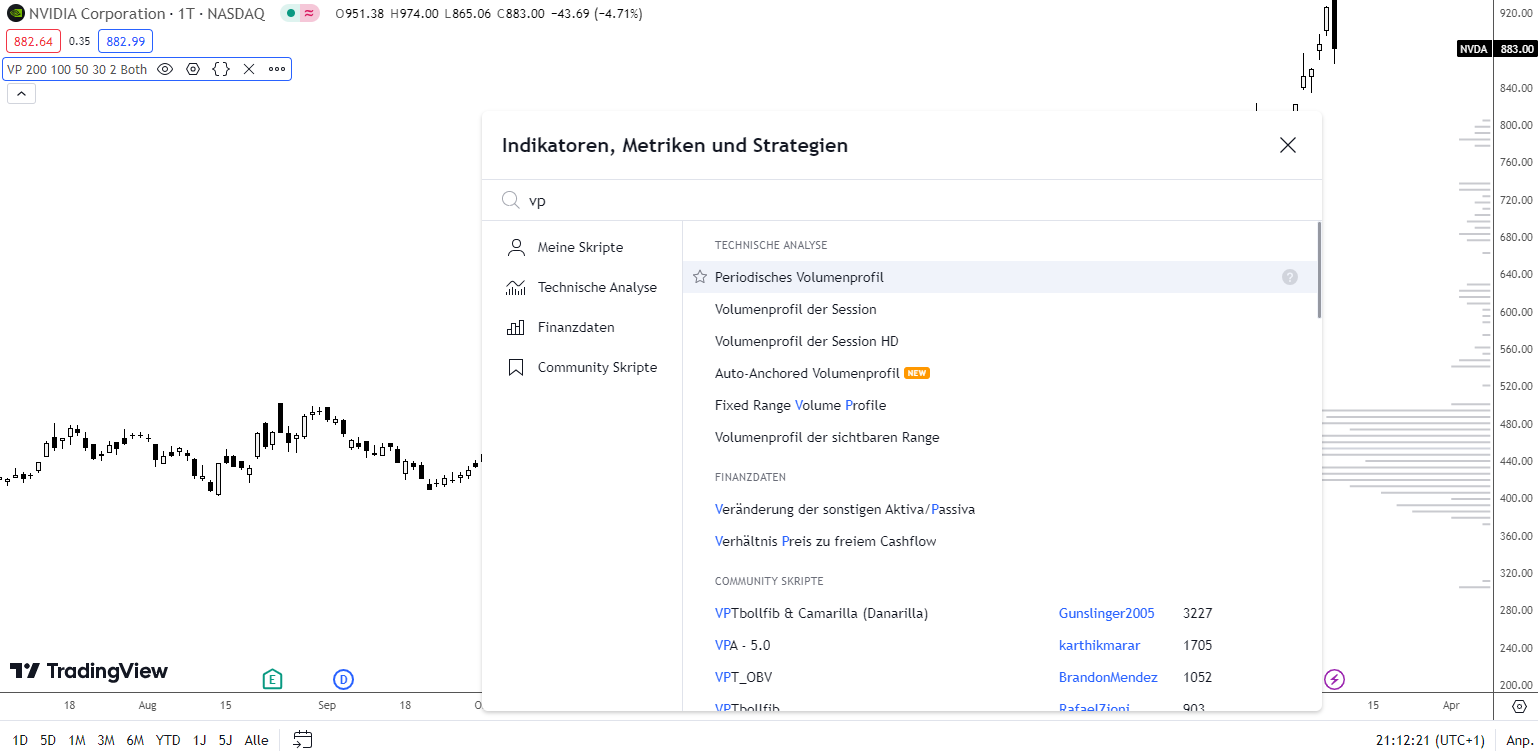
Task: Click blue dividend D marker
Action: coord(343,680)
